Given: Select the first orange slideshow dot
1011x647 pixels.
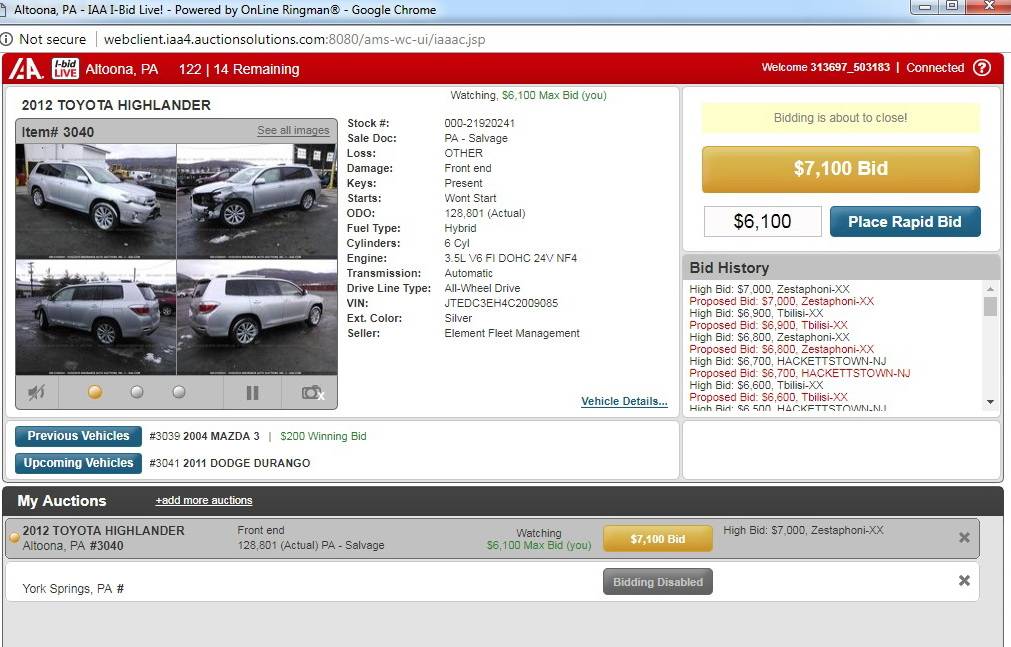Looking at the screenshot, I should [95, 392].
